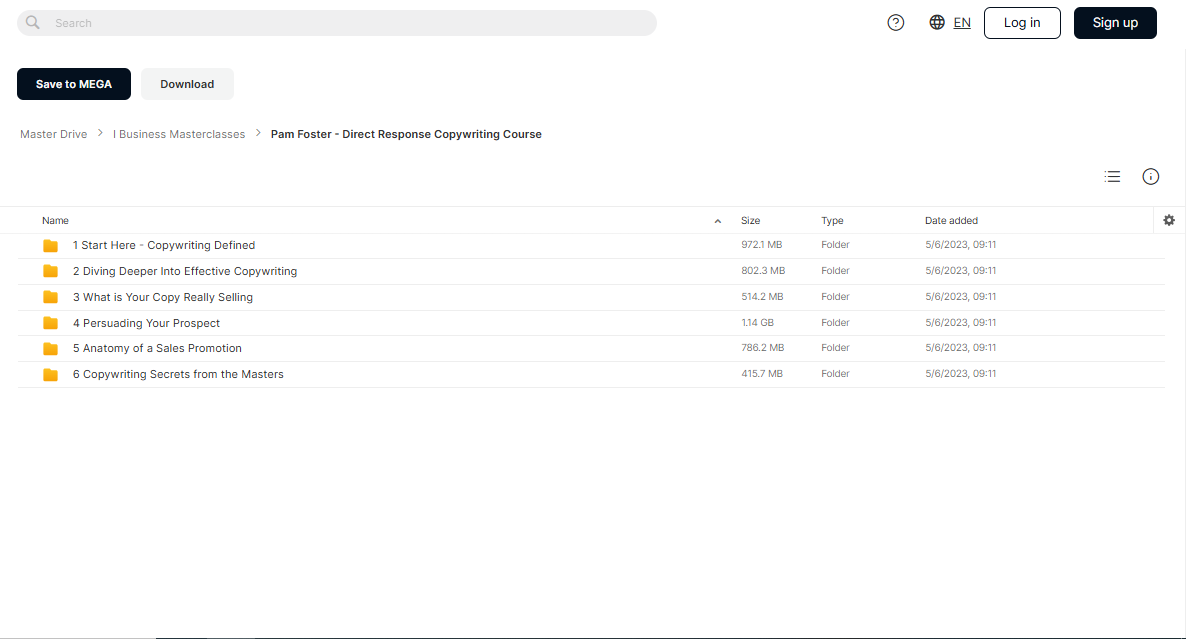Select '1 Start Here - Copywriting Defined' folder

[x=163, y=245]
